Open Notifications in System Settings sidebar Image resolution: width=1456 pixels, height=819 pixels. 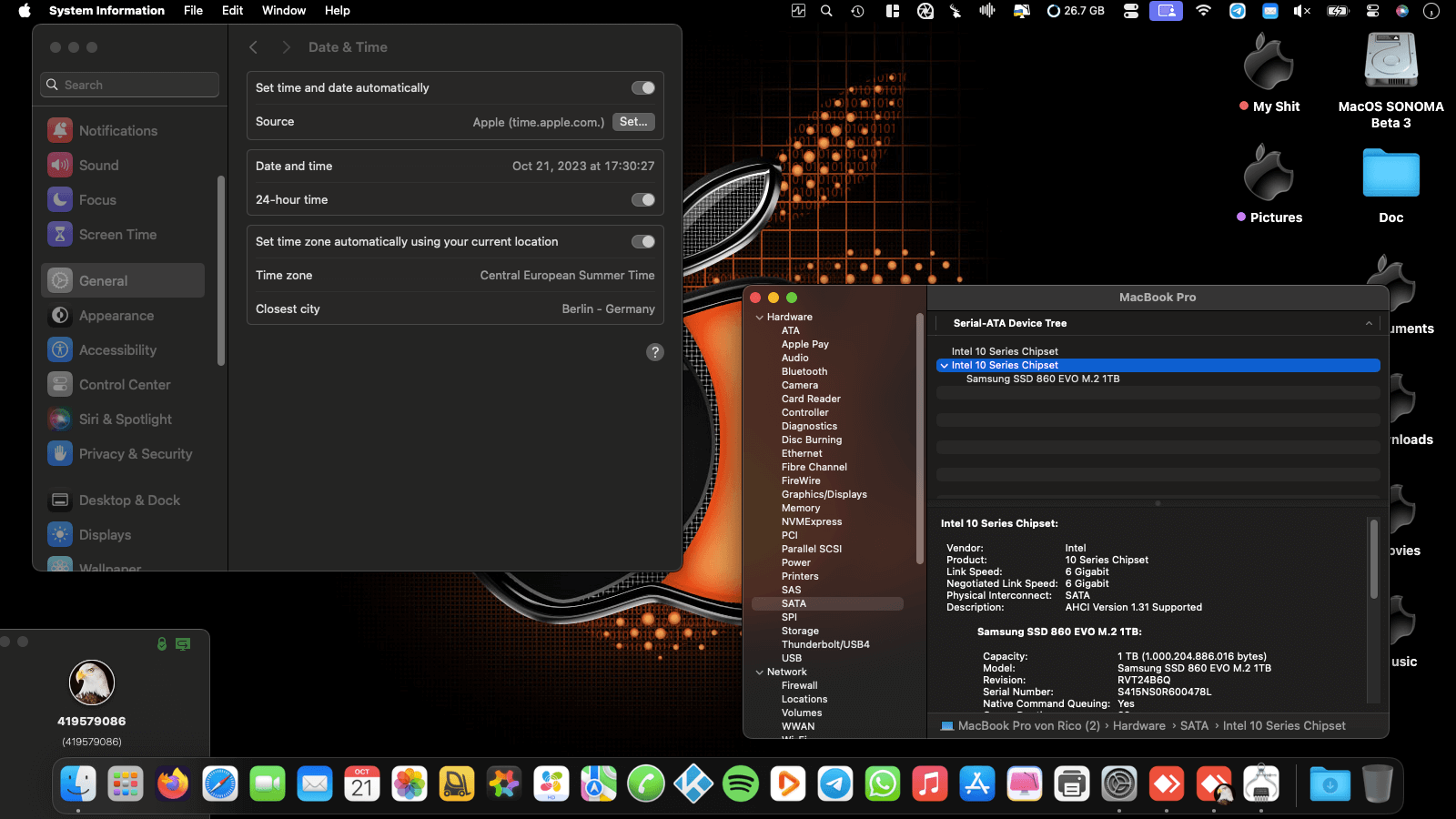[x=123, y=131]
